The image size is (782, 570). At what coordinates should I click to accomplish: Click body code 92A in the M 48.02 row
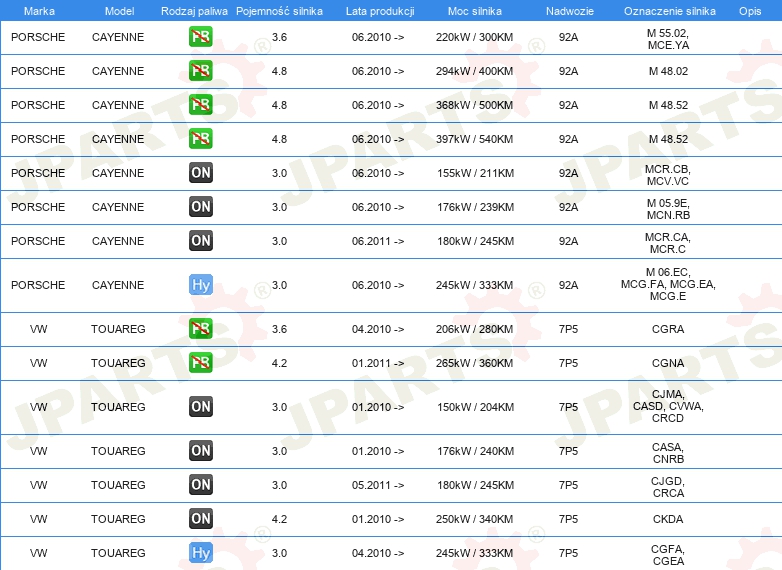pyautogui.click(x=569, y=71)
